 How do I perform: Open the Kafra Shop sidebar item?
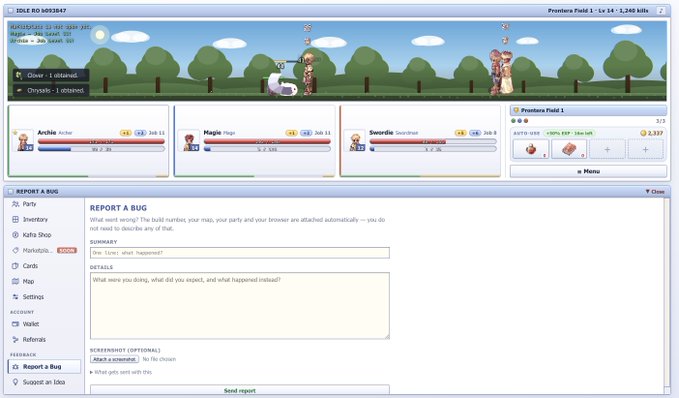point(44,235)
